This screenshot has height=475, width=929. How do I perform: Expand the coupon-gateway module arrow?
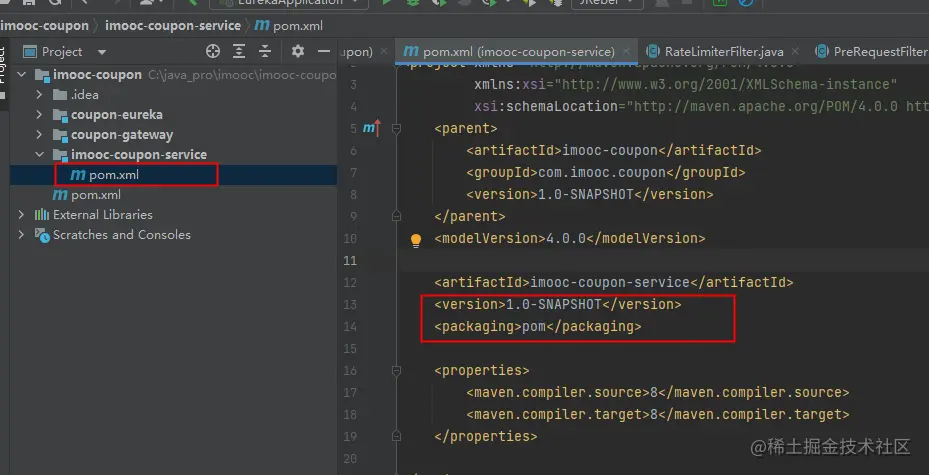tap(39, 135)
